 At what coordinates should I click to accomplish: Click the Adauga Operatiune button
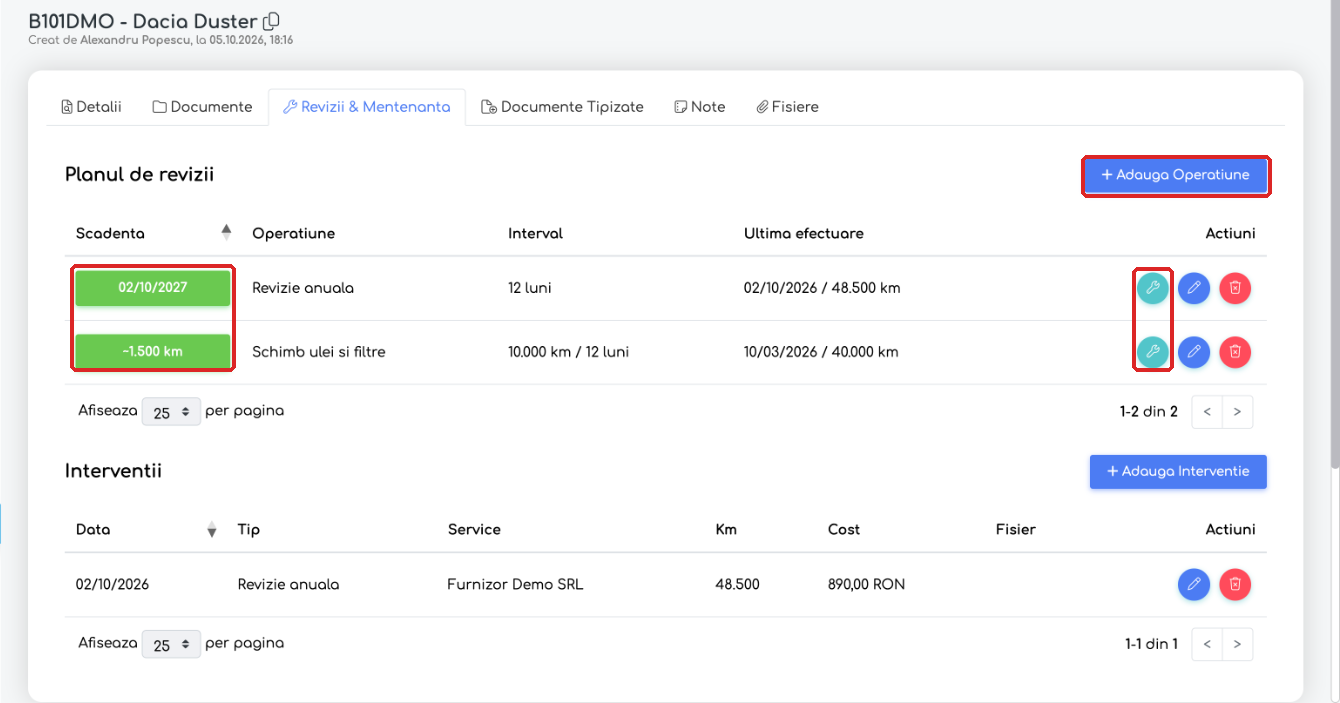(1176, 175)
